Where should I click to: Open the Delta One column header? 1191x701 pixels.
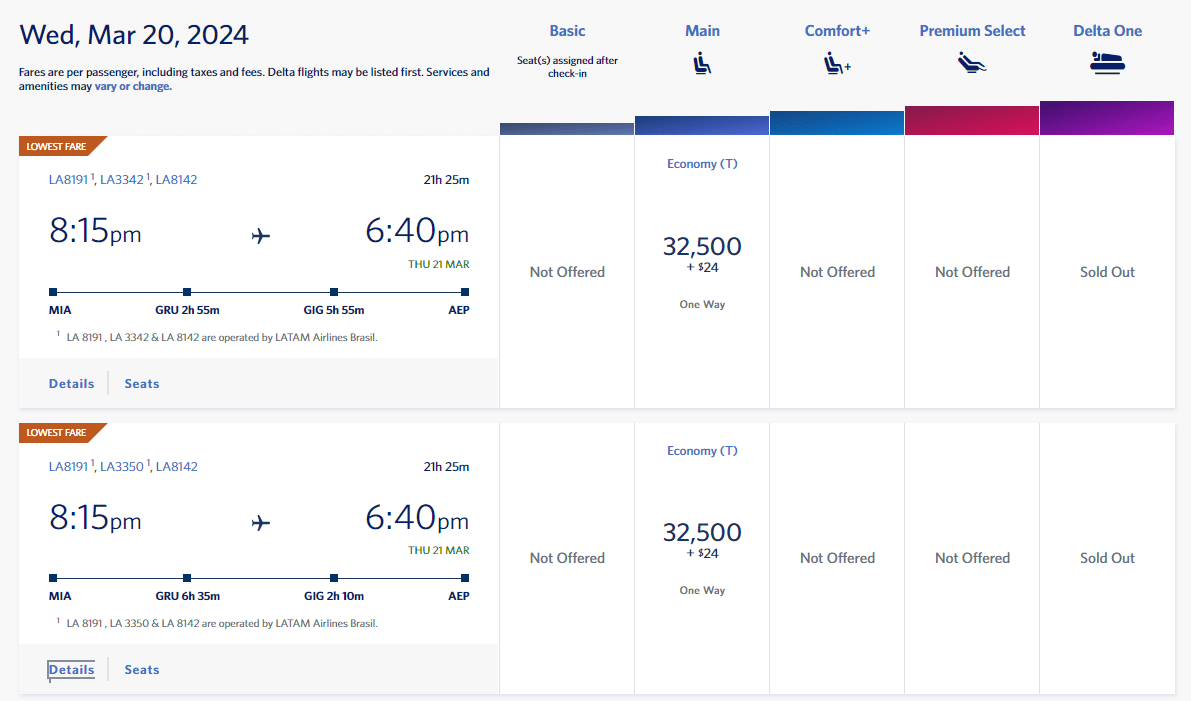[1107, 31]
